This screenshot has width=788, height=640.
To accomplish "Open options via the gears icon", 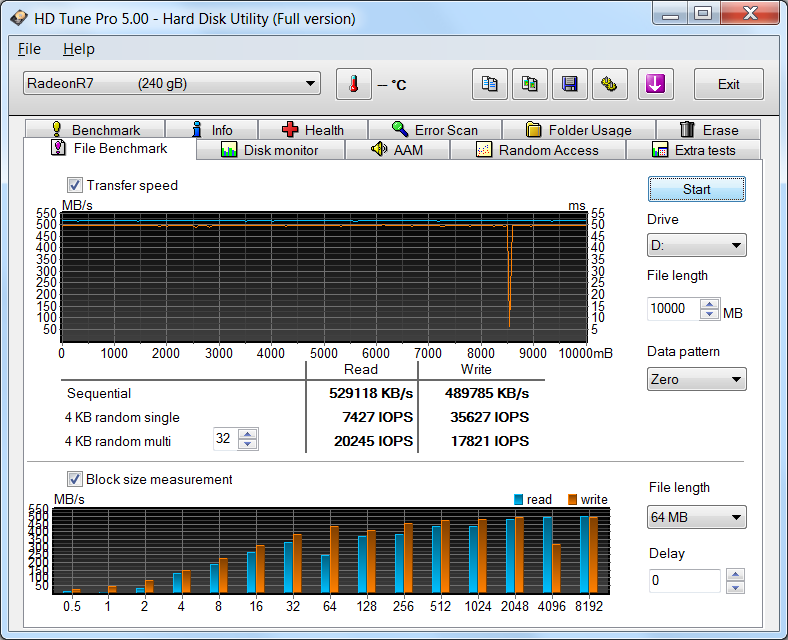I will click(x=609, y=85).
